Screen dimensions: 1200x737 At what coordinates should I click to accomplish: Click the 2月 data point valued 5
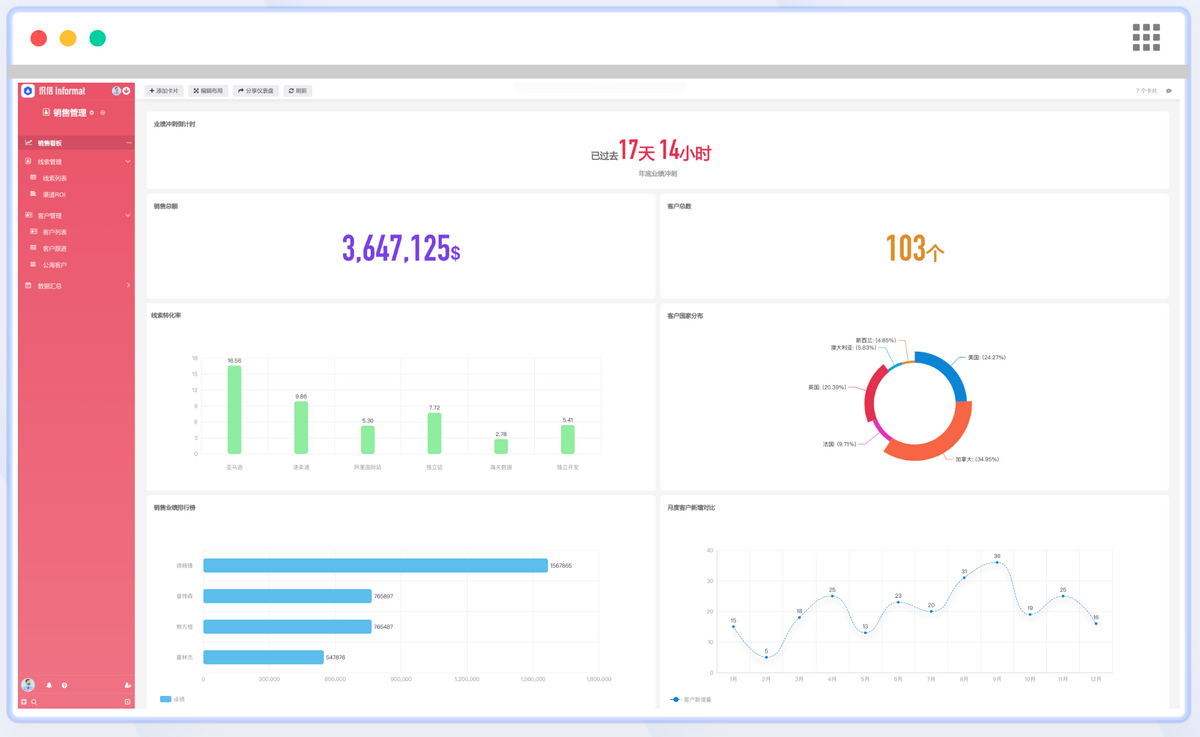(766, 657)
